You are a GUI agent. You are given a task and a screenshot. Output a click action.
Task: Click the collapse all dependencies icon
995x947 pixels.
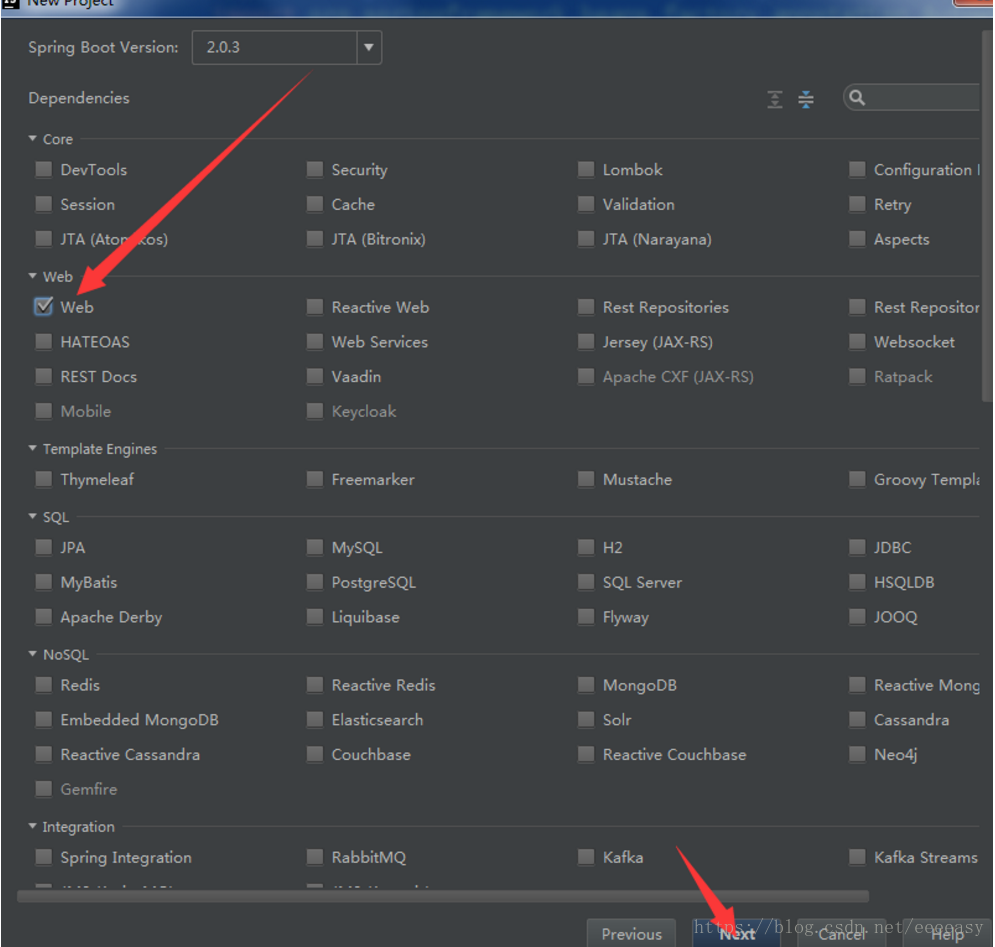806,99
